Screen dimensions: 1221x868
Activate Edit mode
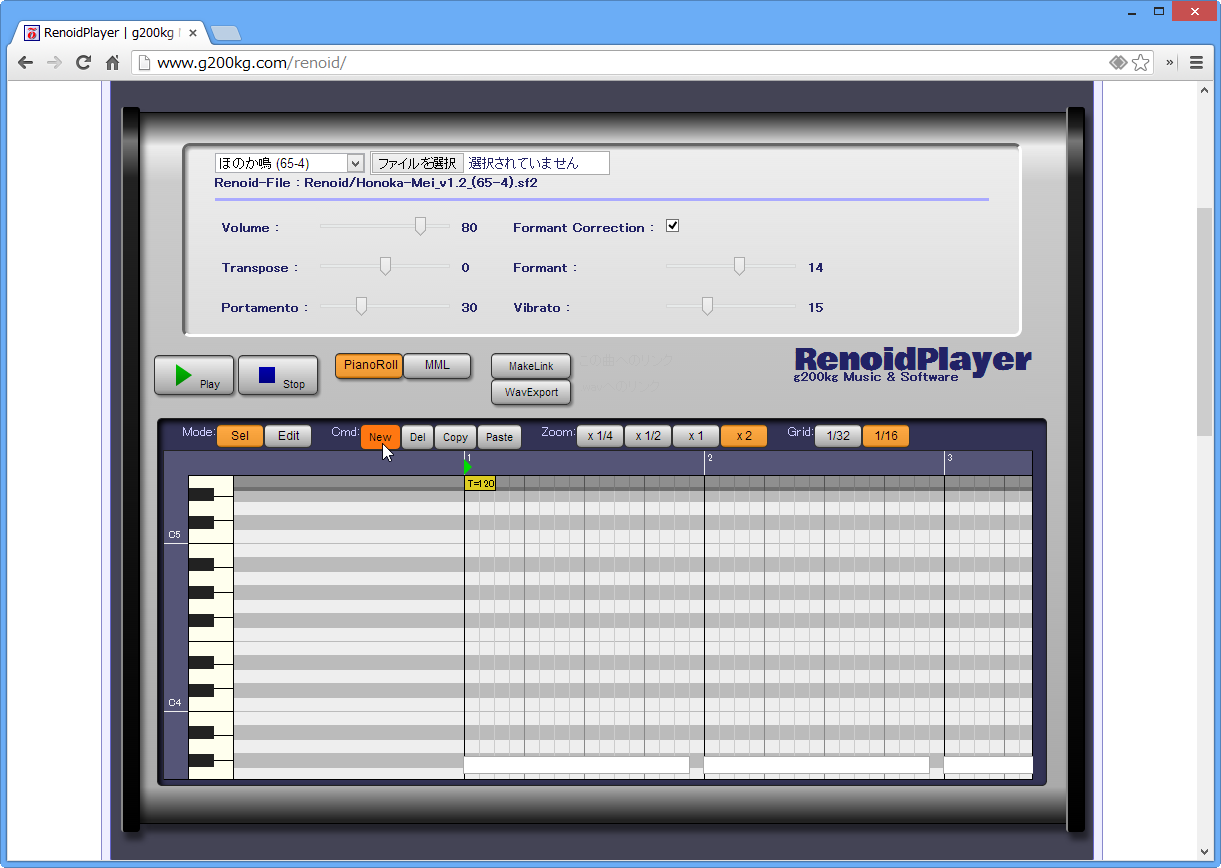click(x=288, y=436)
